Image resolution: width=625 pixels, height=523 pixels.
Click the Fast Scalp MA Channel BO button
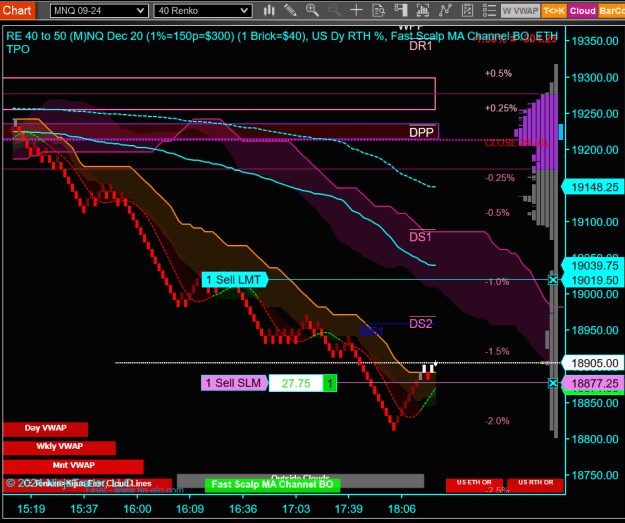click(272, 485)
